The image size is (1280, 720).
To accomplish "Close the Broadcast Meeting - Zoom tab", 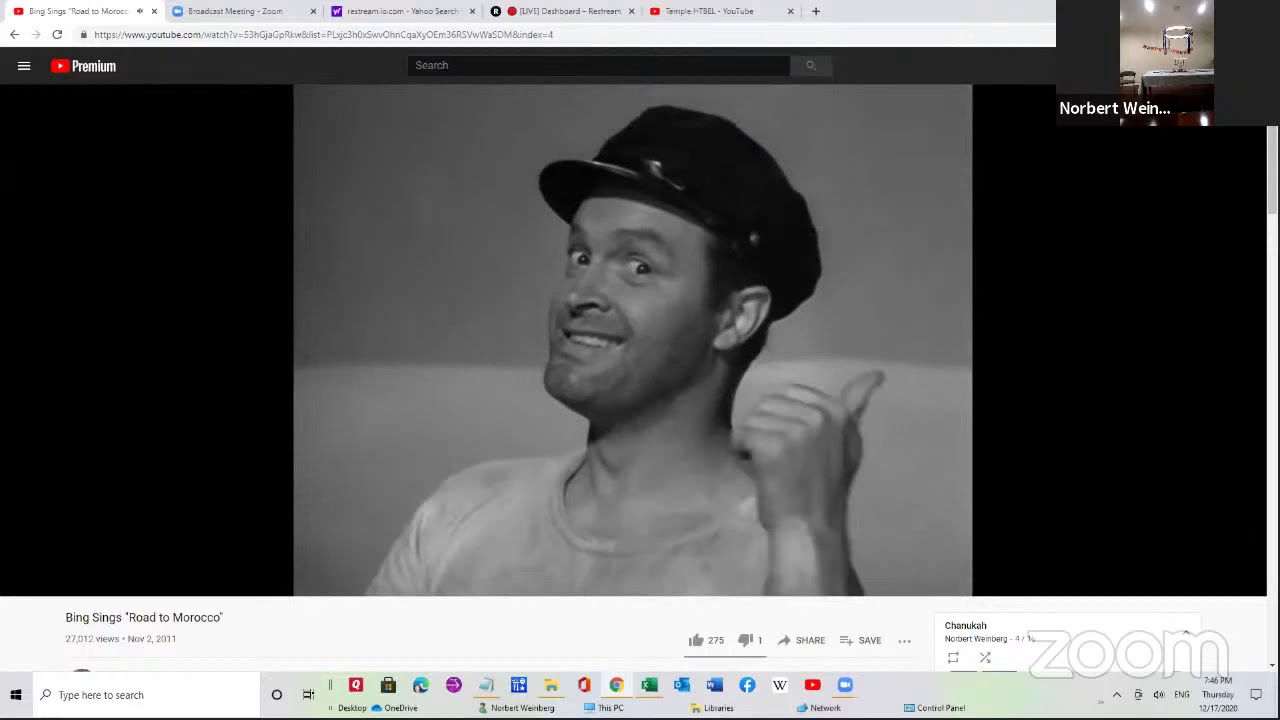I will coord(313,11).
